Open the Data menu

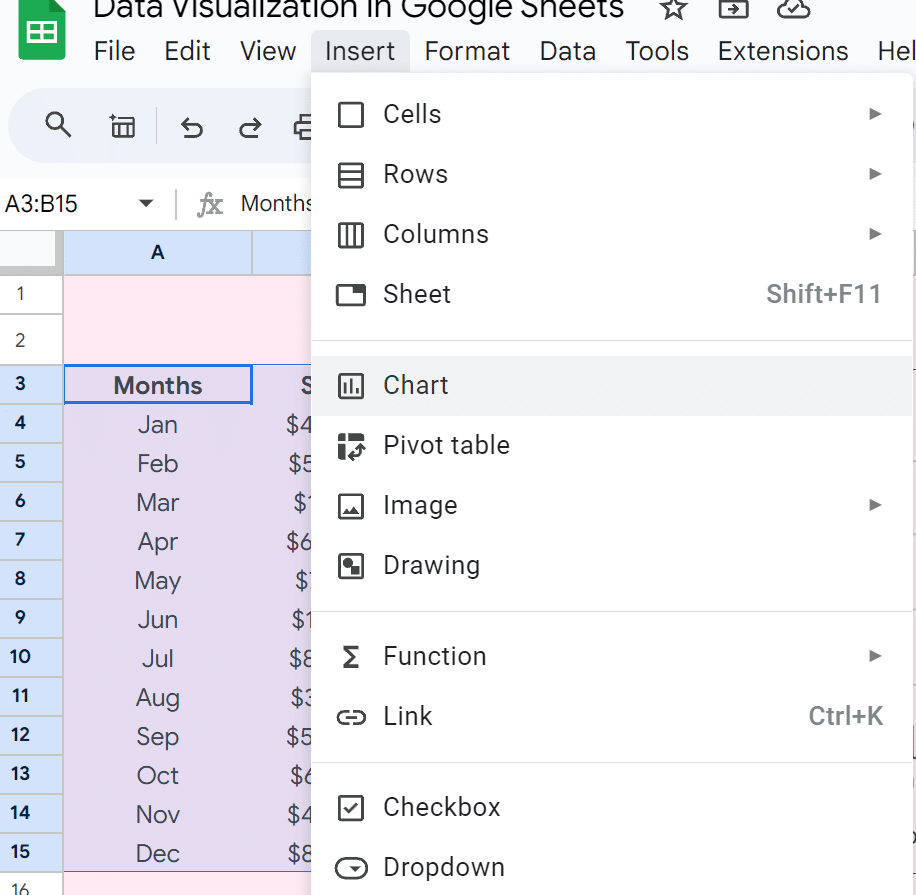567,51
